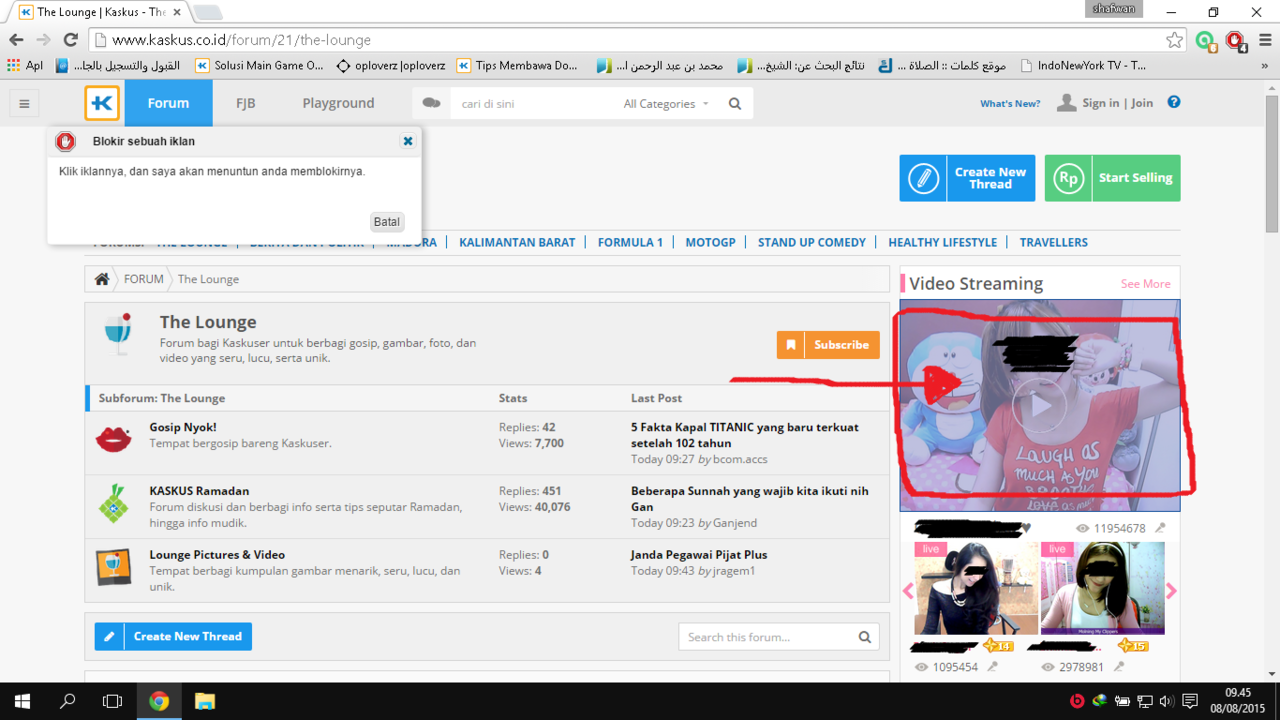Click the KASKUS Ramadan ketupat icon
This screenshot has width=1280, height=720.
[113, 503]
